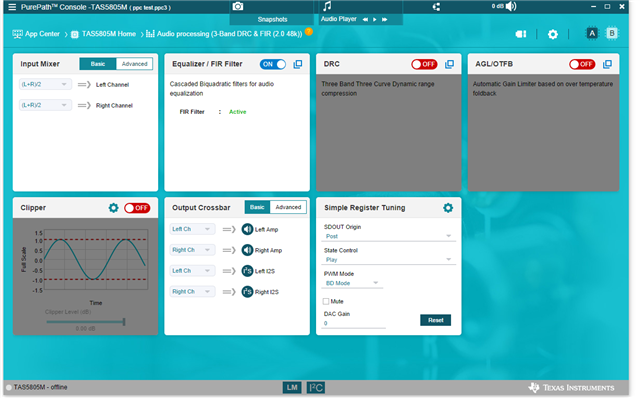The image size is (640, 398).
Task: Click the FIR Filter Active status text
Action: [x=238, y=112]
